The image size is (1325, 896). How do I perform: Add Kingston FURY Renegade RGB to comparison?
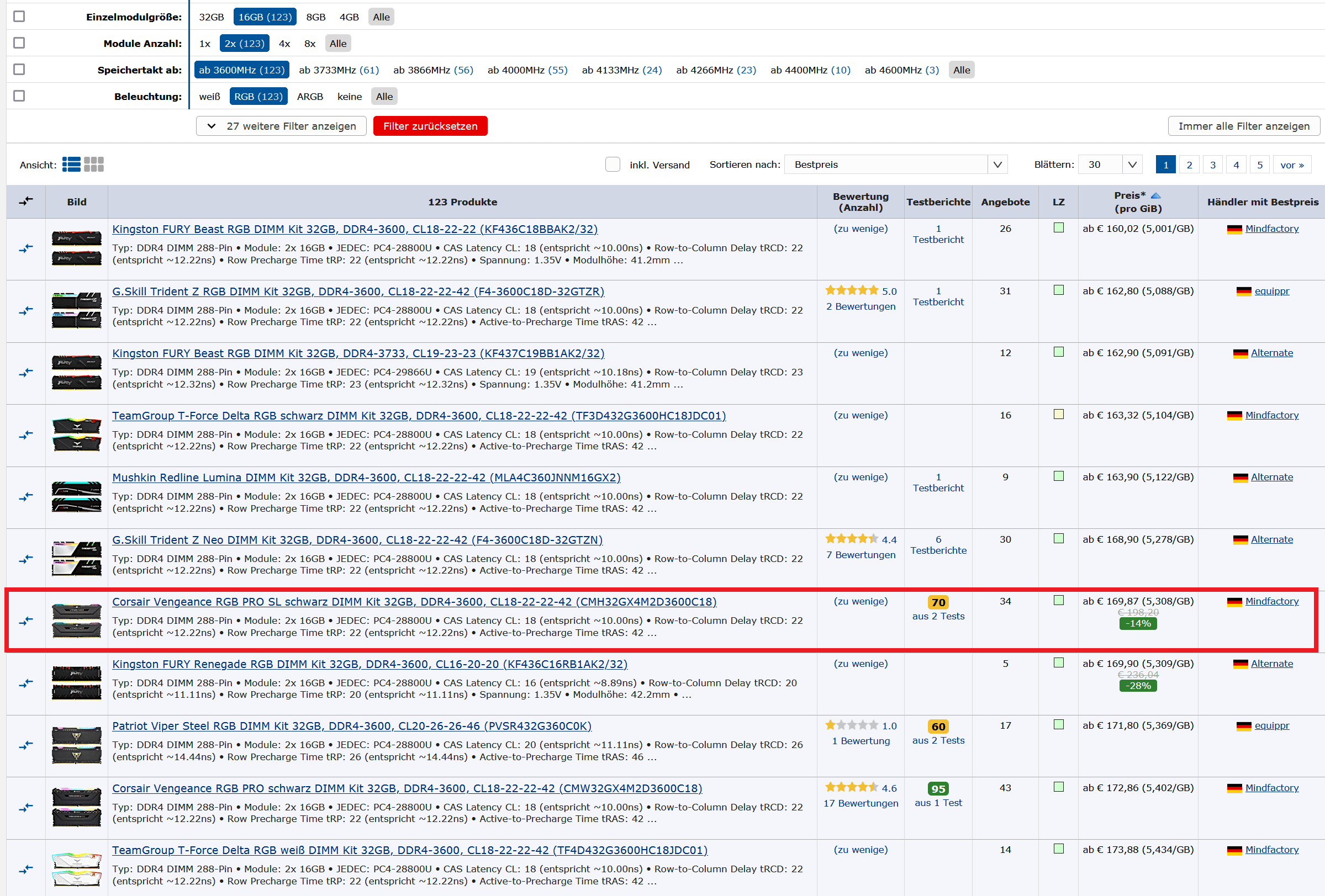point(25,683)
